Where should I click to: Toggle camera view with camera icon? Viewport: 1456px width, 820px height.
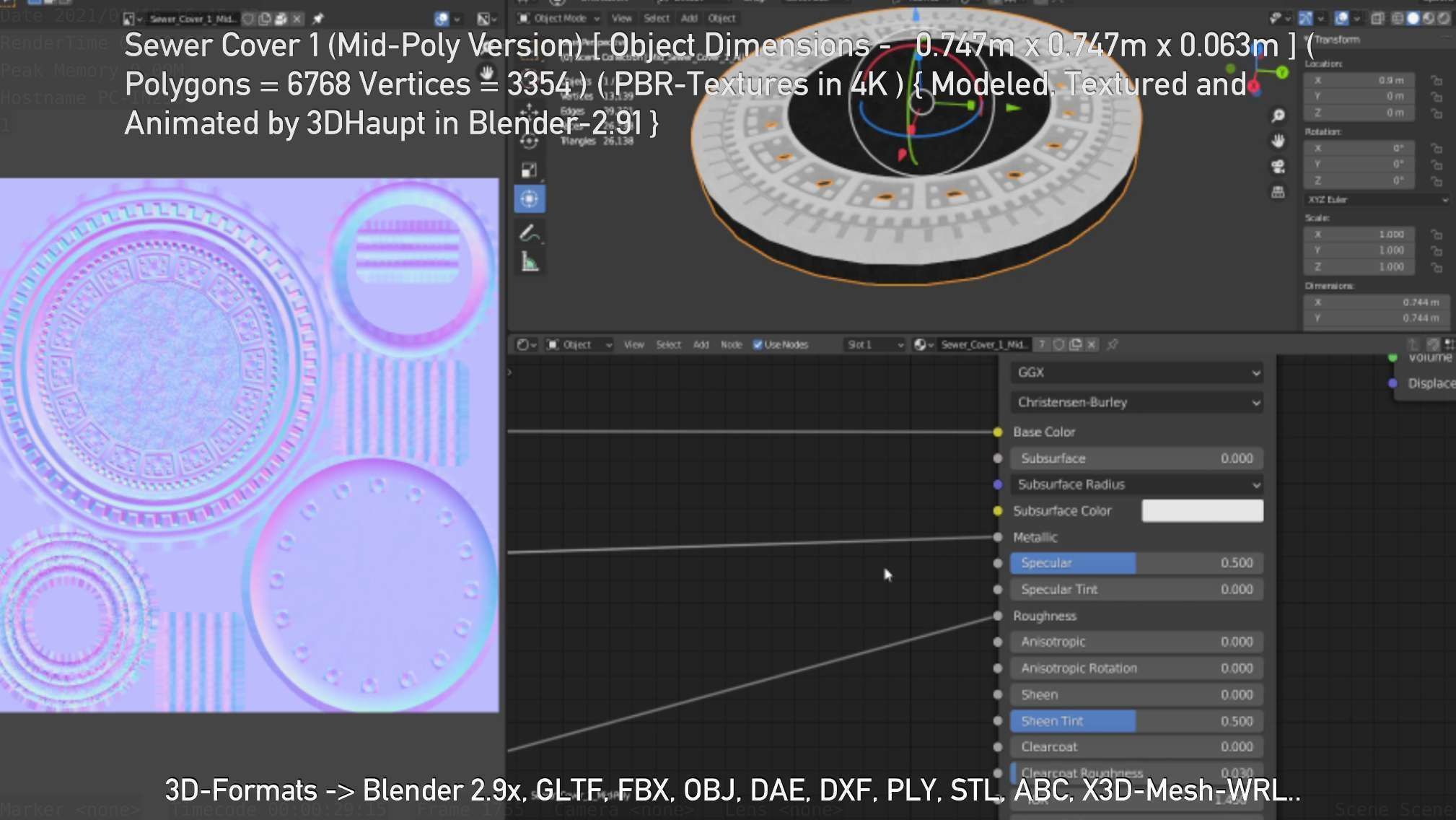point(1278,167)
